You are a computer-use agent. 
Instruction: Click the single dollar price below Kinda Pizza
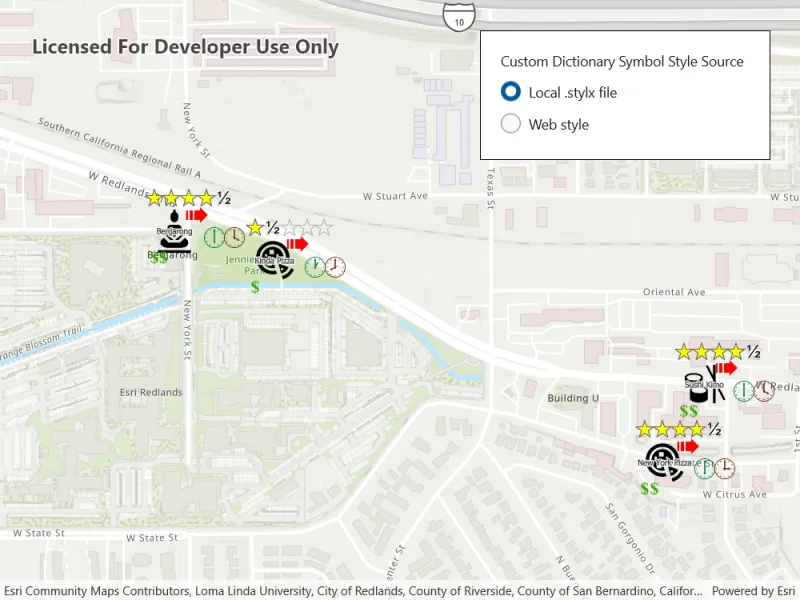tap(255, 287)
